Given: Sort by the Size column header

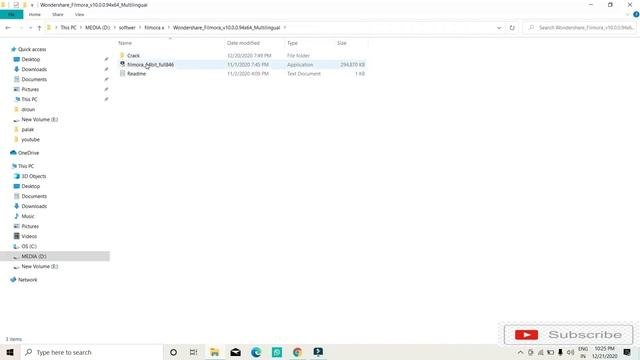Looking at the screenshot, I should (342, 43).
